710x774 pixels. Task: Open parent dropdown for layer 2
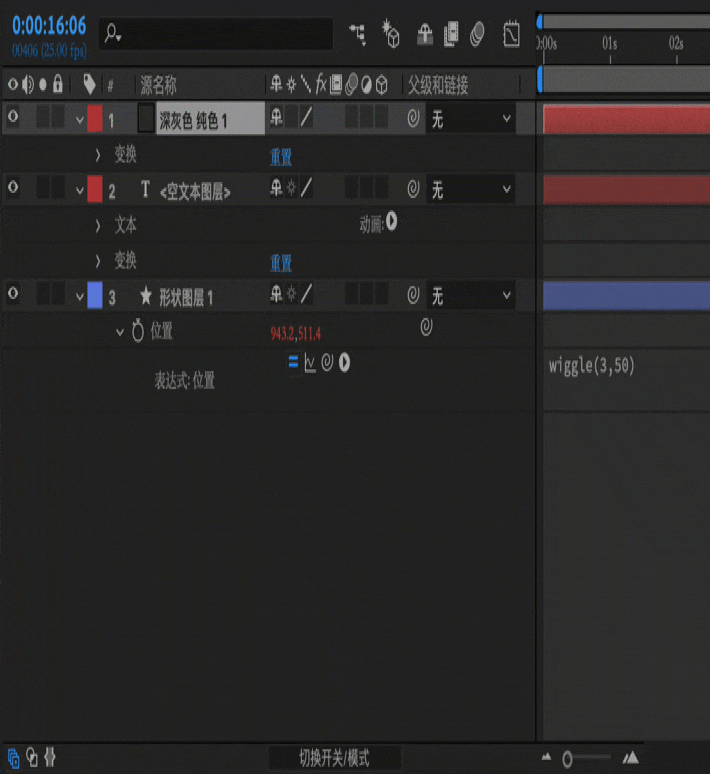point(471,189)
